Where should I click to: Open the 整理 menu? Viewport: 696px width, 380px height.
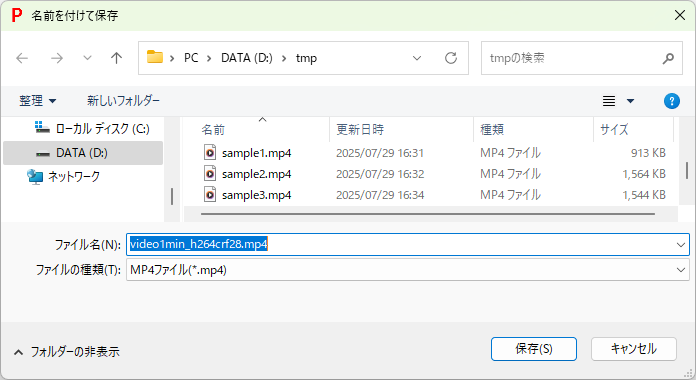[37, 101]
